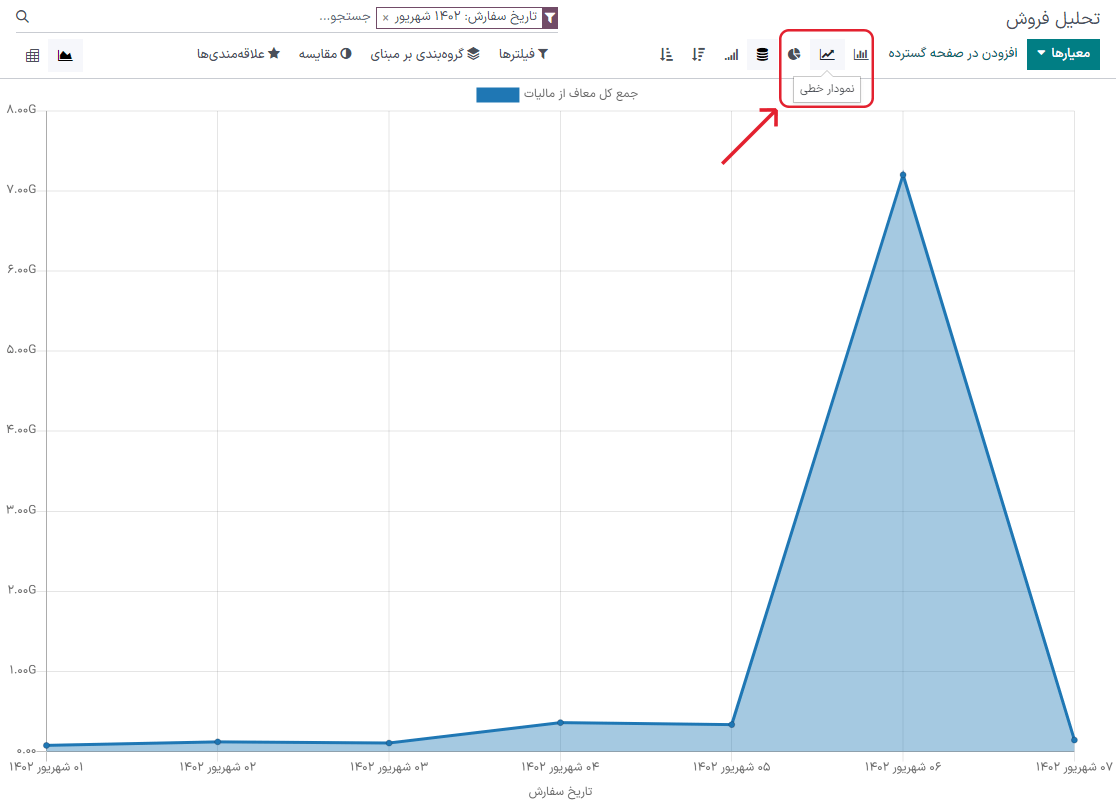
Task: Toggle cumulative chart mode
Action: (x=731, y=54)
